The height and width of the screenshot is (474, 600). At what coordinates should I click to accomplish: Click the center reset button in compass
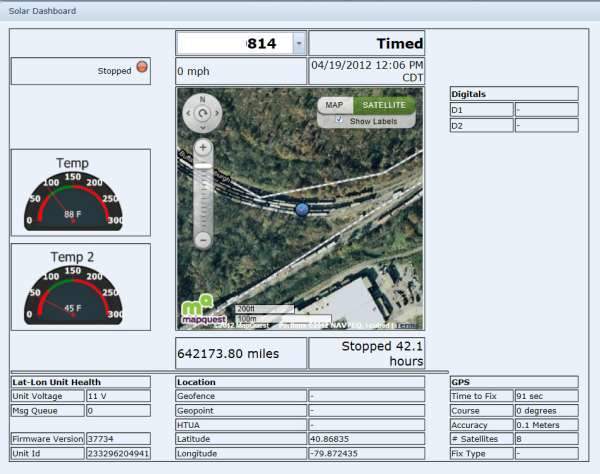(203, 115)
